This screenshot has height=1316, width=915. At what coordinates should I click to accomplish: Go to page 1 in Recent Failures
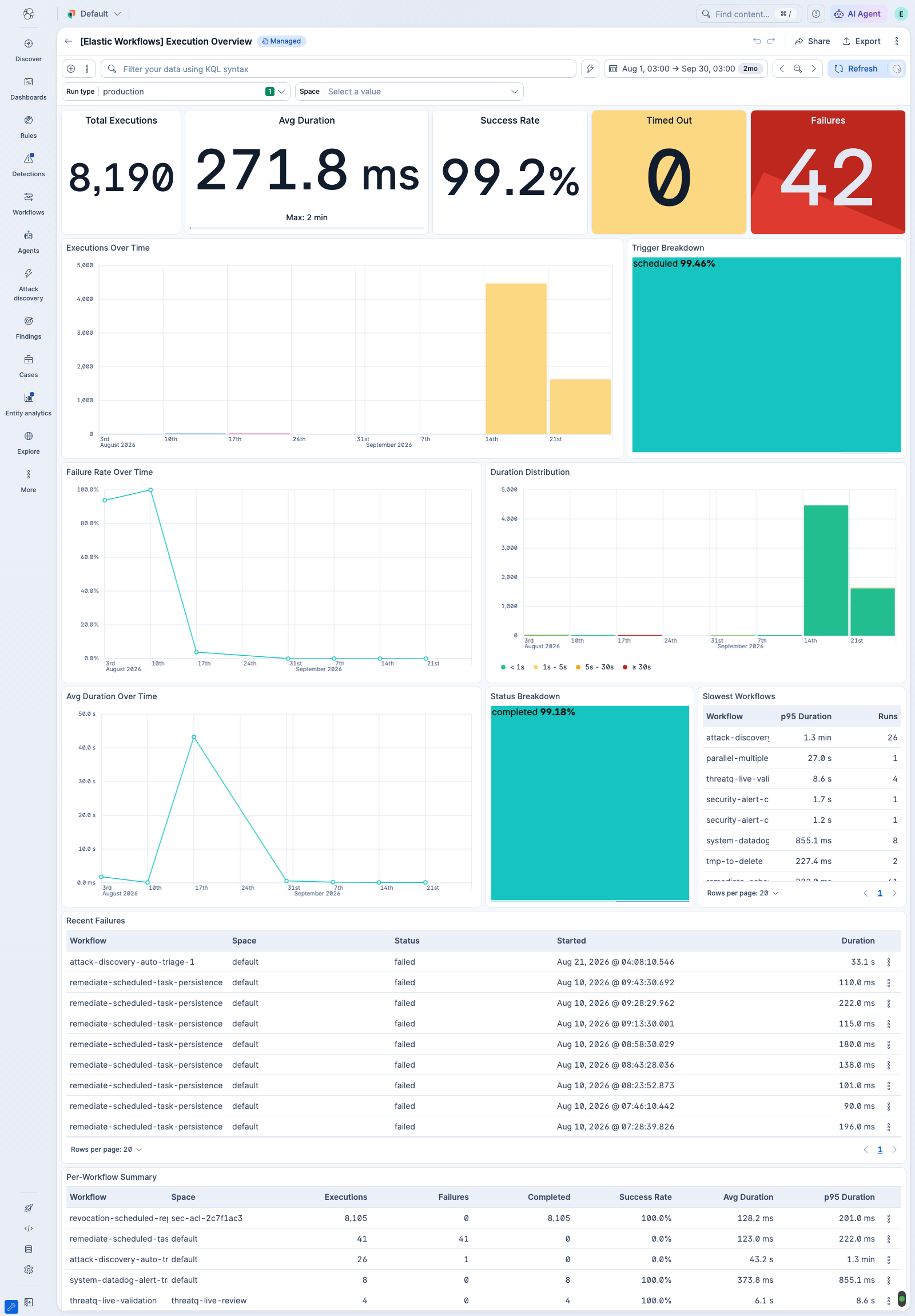pyautogui.click(x=880, y=1149)
